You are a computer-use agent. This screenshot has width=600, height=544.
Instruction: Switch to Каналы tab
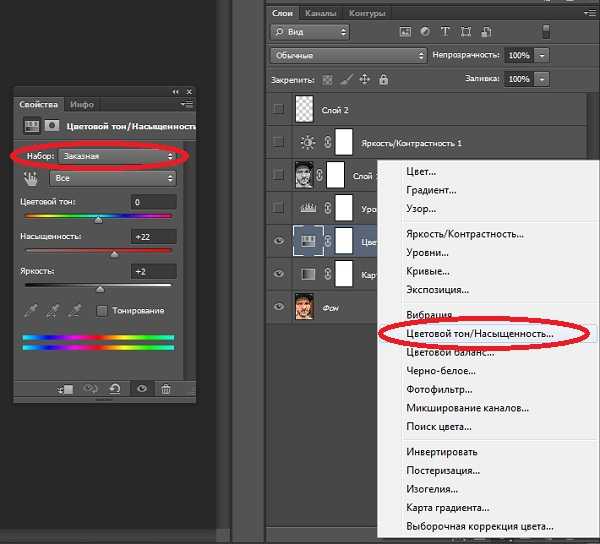[321, 13]
